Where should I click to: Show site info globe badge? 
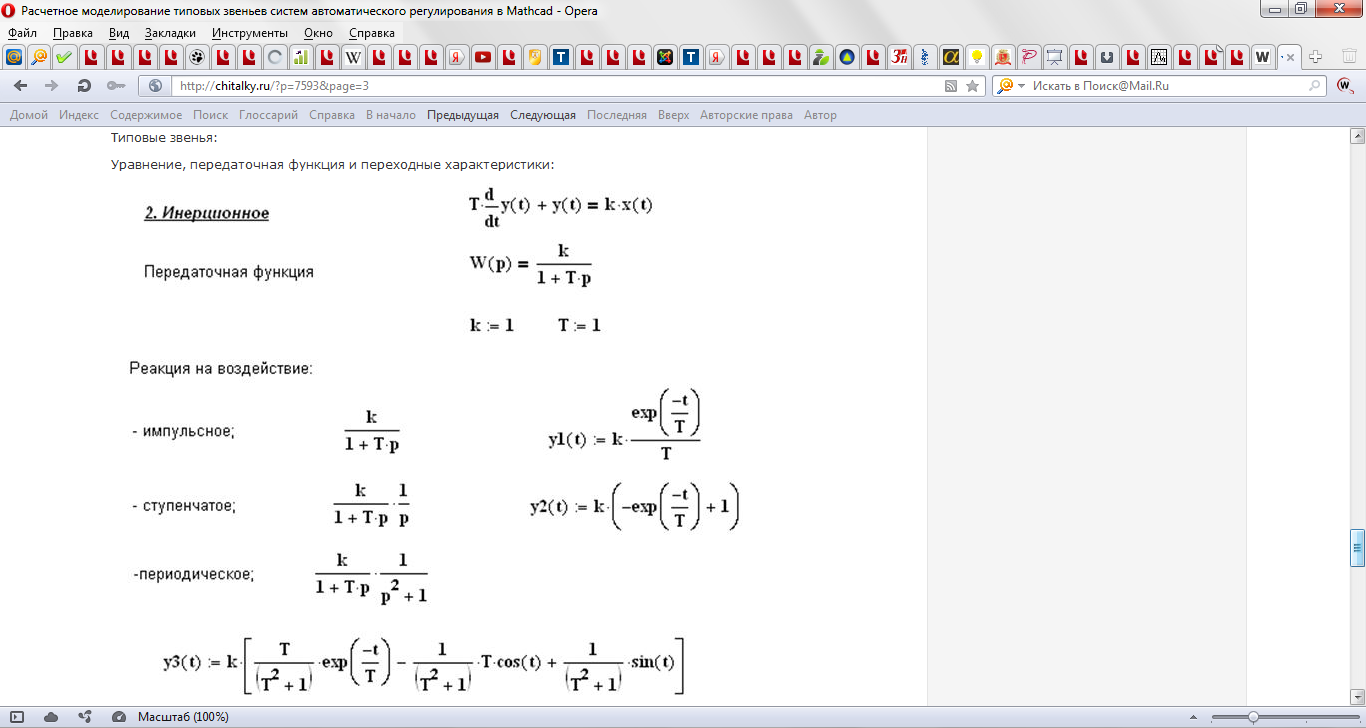click(156, 86)
